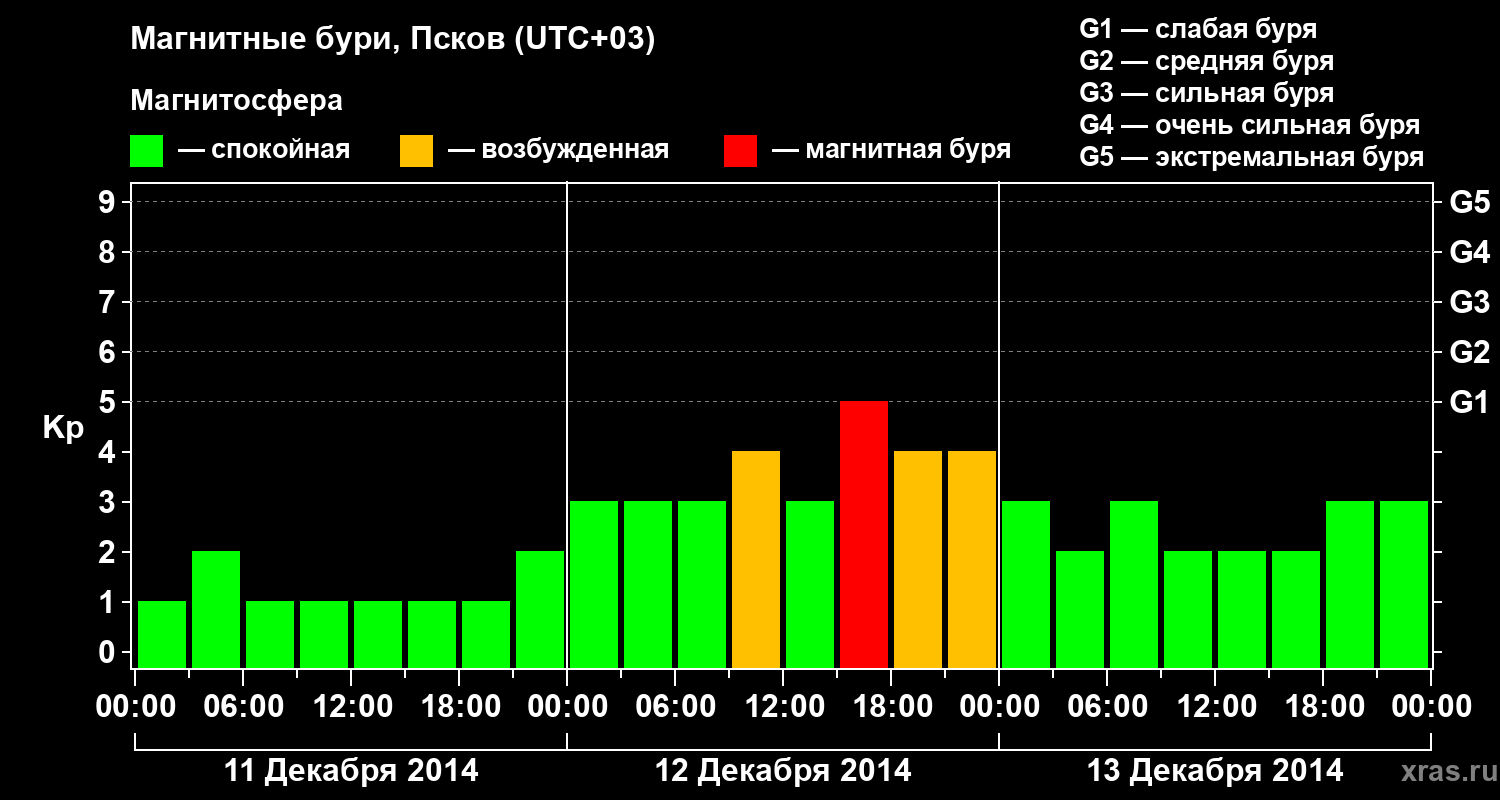This screenshot has height=800, width=1500.
Task: Click the '— спокойная' legend label
Action: (264, 151)
